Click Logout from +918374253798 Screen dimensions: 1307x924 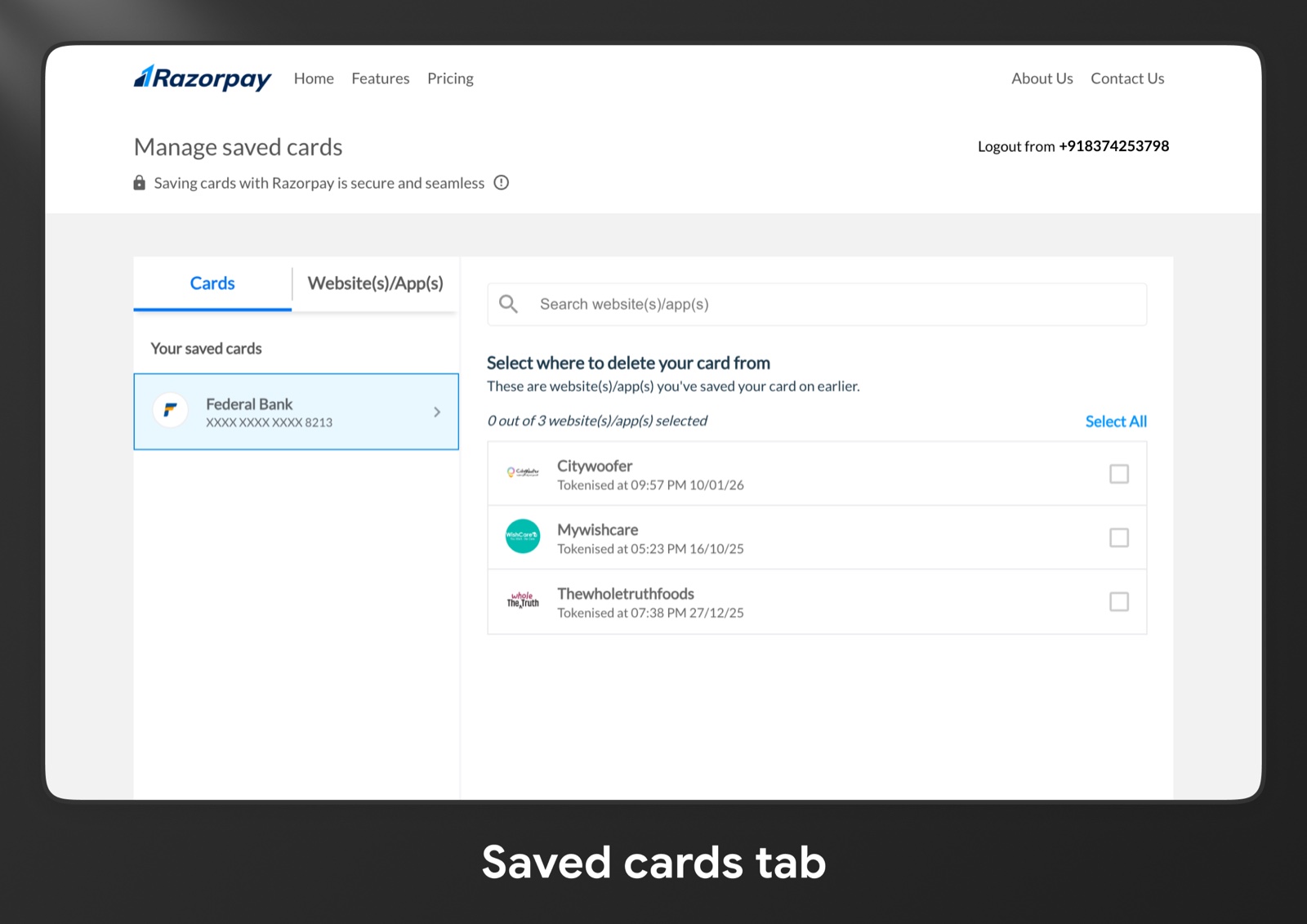pyautogui.click(x=1073, y=146)
